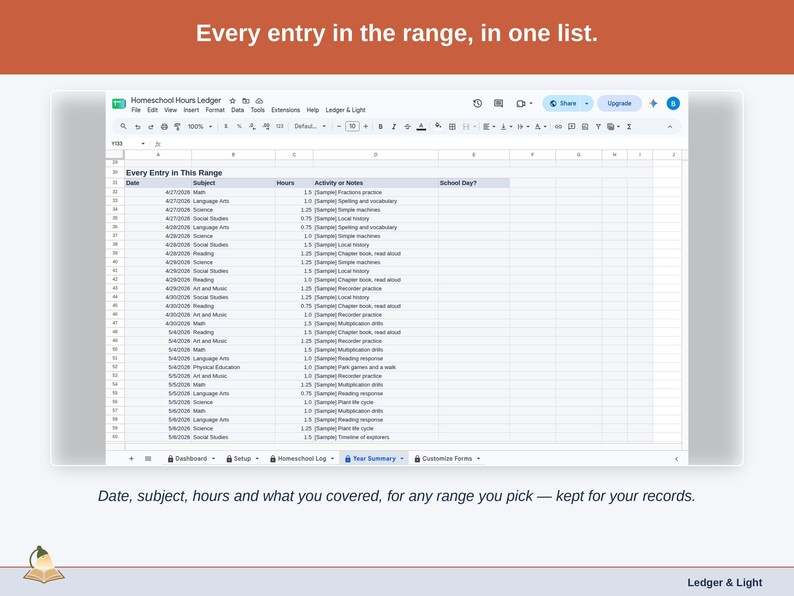Open the Share options arrow

pos(587,103)
